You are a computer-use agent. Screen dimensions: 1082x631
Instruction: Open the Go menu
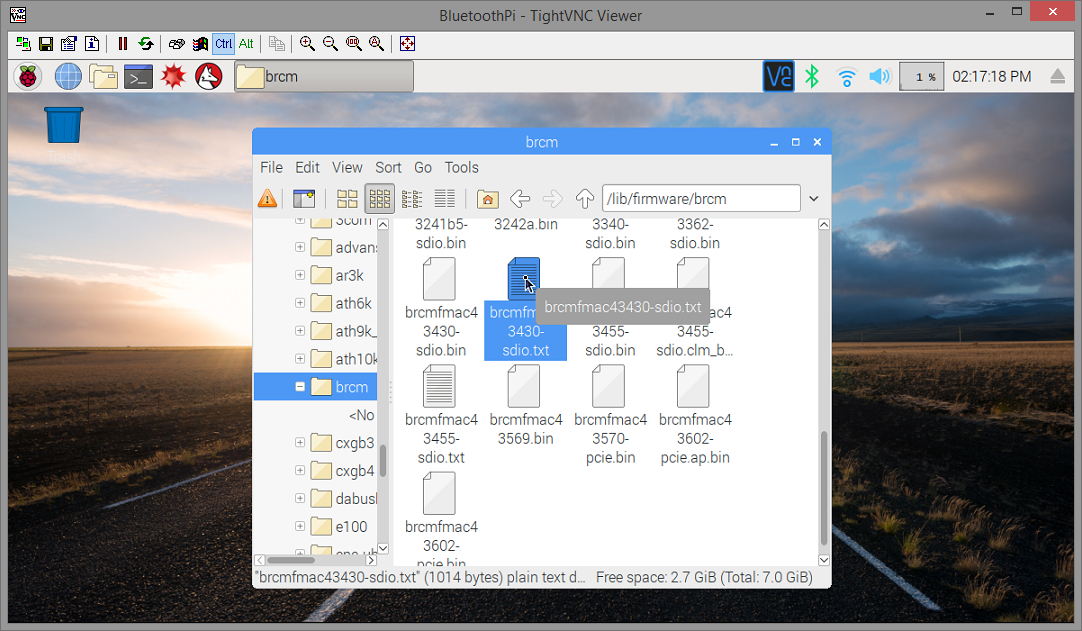423,168
